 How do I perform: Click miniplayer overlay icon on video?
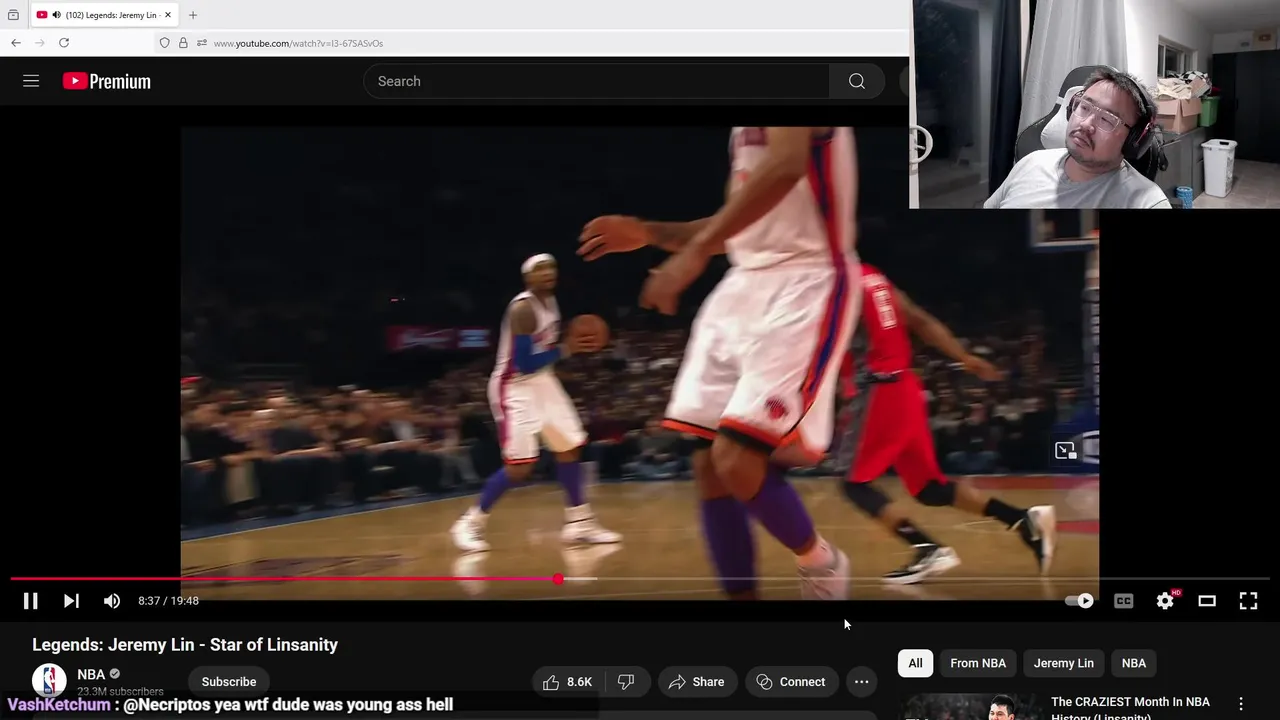1066,451
